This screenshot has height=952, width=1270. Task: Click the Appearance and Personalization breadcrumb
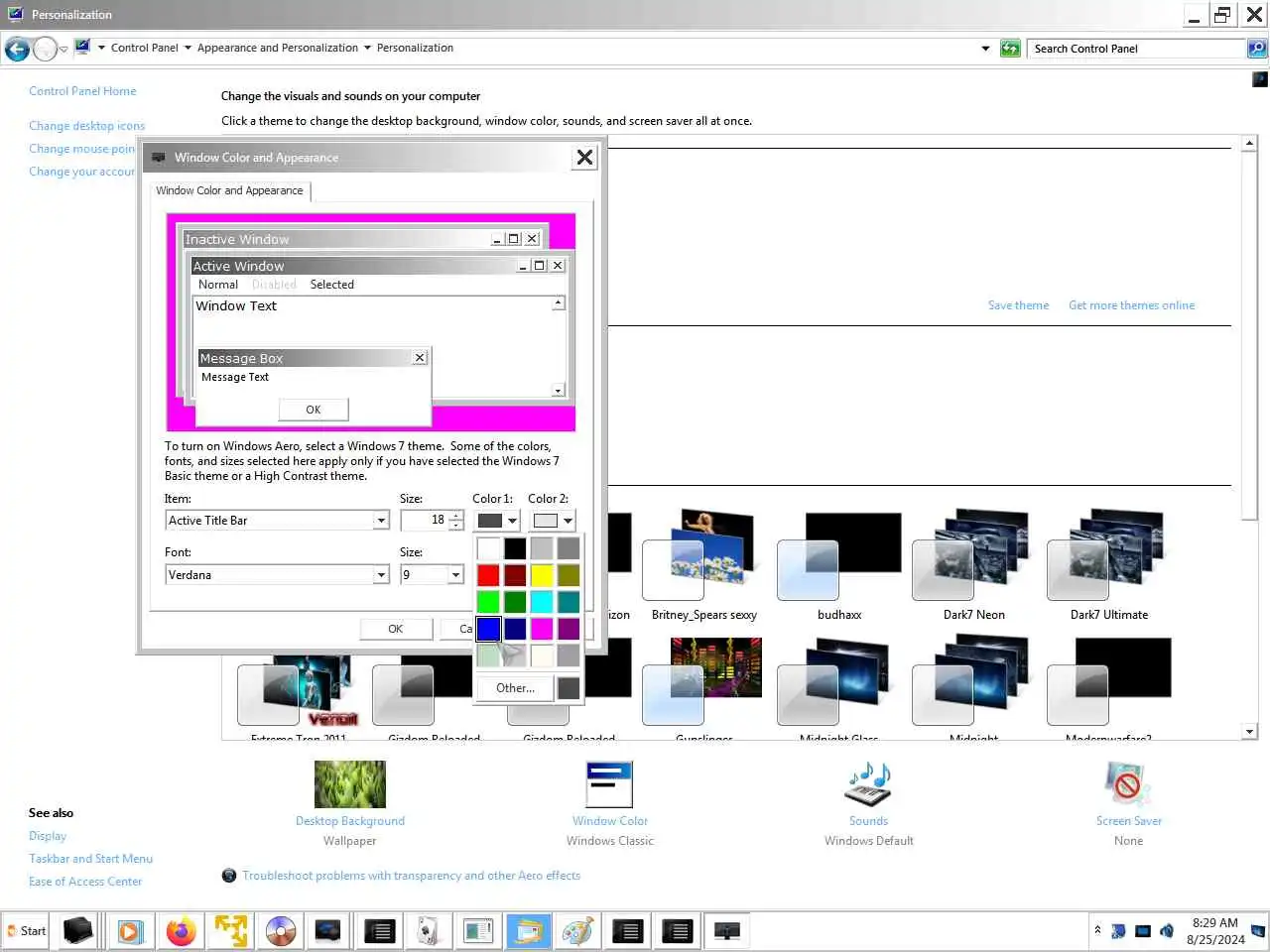[x=278, y=48]
